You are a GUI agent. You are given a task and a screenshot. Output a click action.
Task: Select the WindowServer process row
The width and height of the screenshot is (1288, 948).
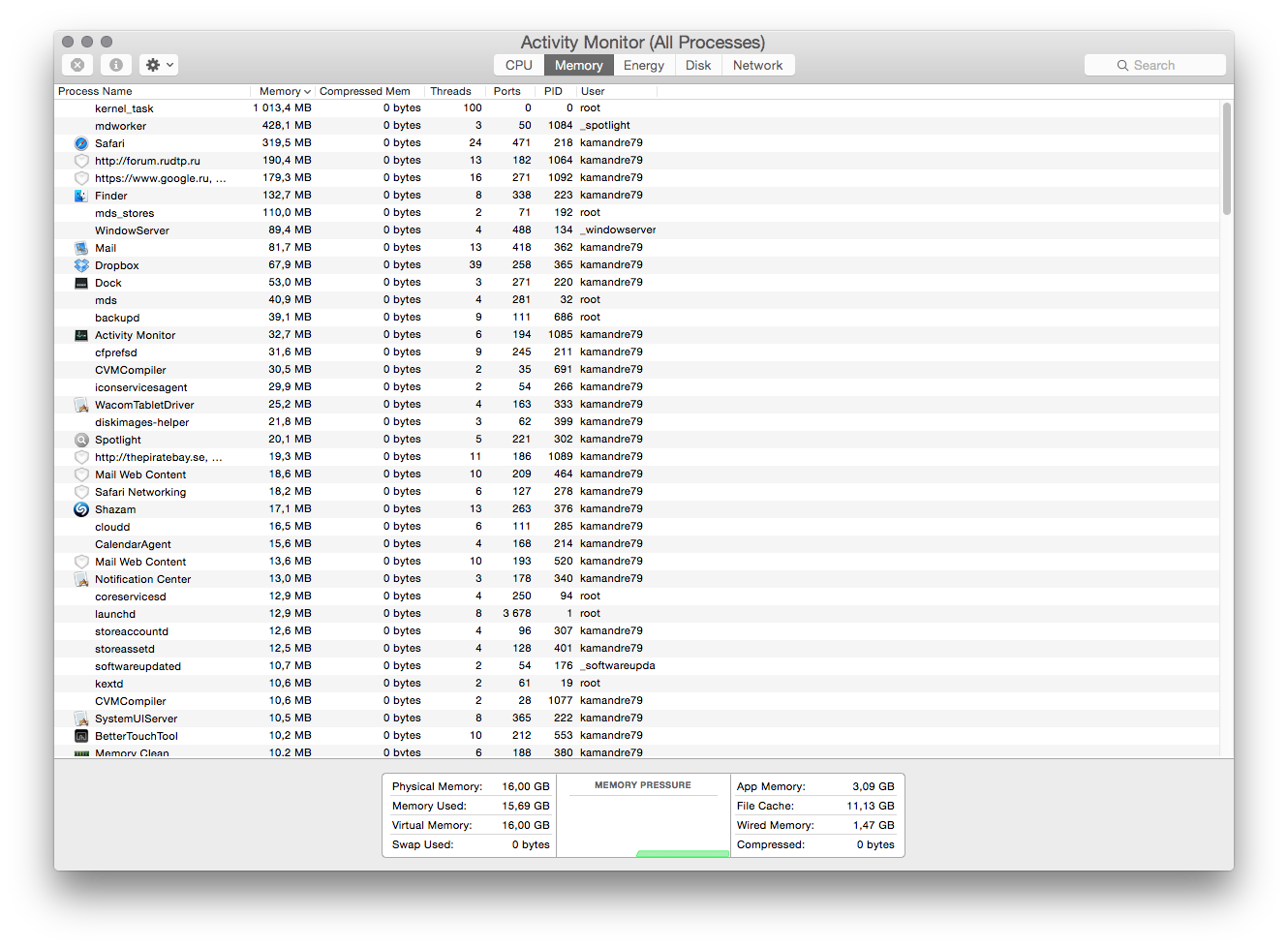(x=637, y=230)
